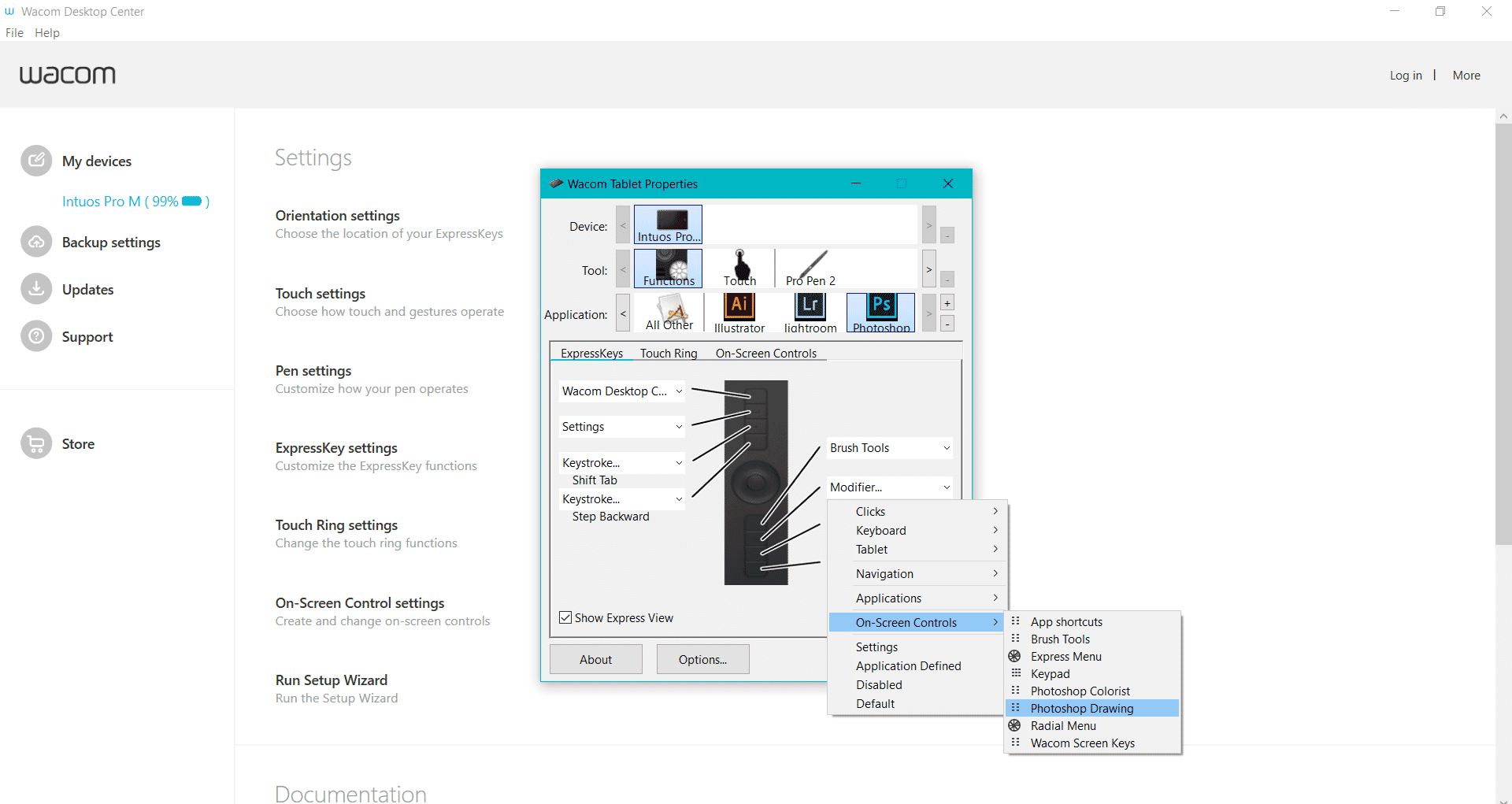Toggle Show Express View checkbox
Image resolution: width=1512 pixels, height=804 pixels.
(565, 617)
